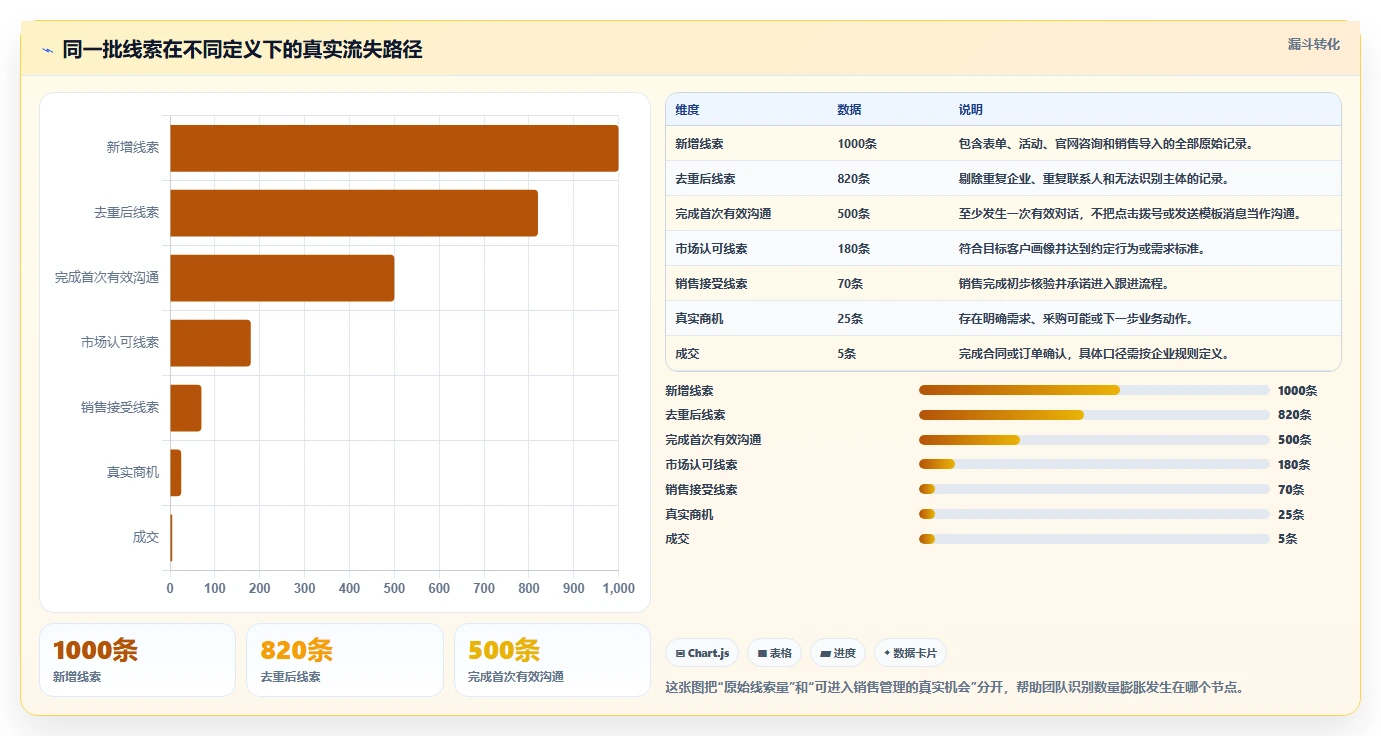Click the 漏斗转化 tag in the header
Image resolution: width=1381 pixels, height=736 pixels.
(1313, 44)
